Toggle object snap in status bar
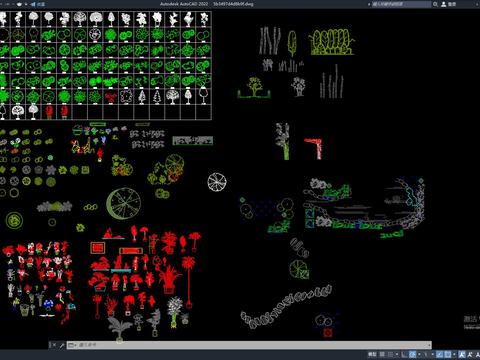This screenshot has height=360, width=480. point(448,354)
